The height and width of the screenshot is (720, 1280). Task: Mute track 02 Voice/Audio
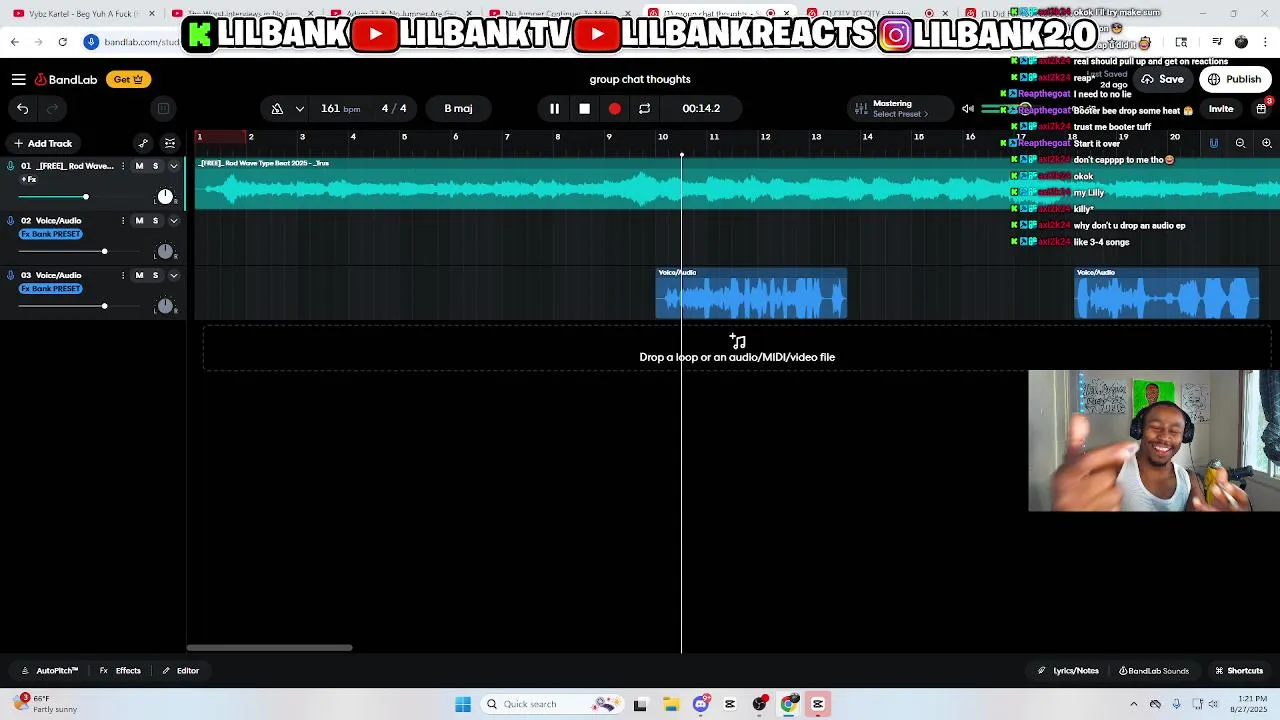tap(139, 221)
